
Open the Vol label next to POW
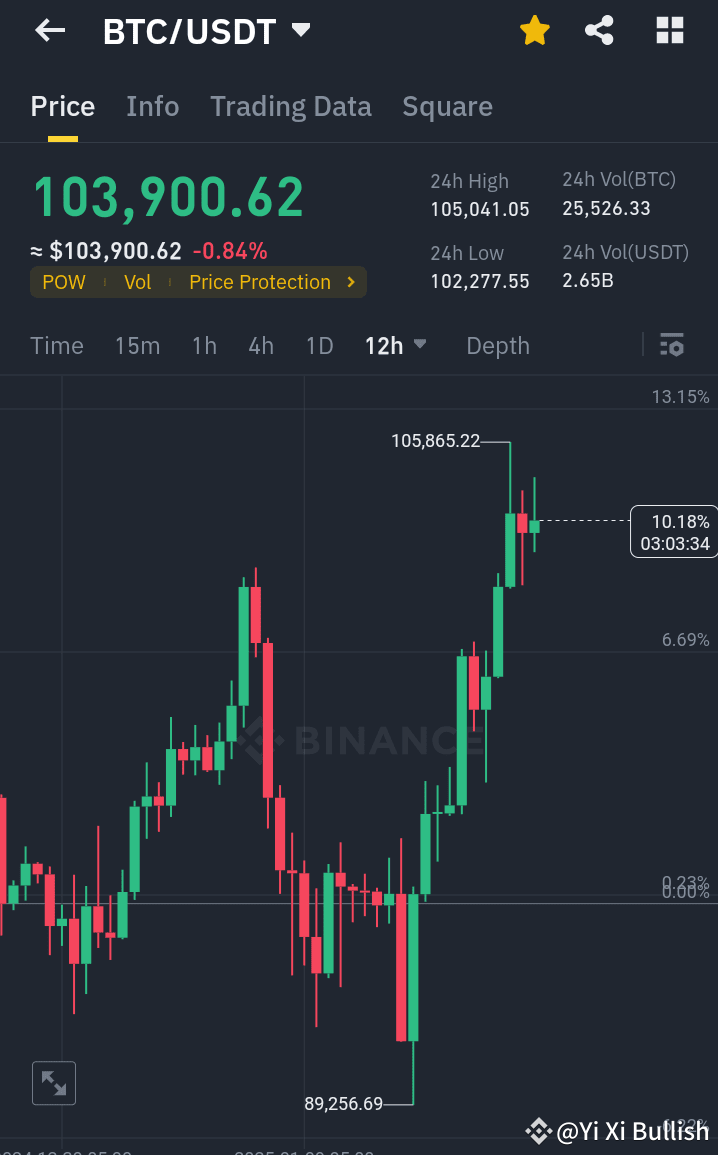tap(137, 282)
